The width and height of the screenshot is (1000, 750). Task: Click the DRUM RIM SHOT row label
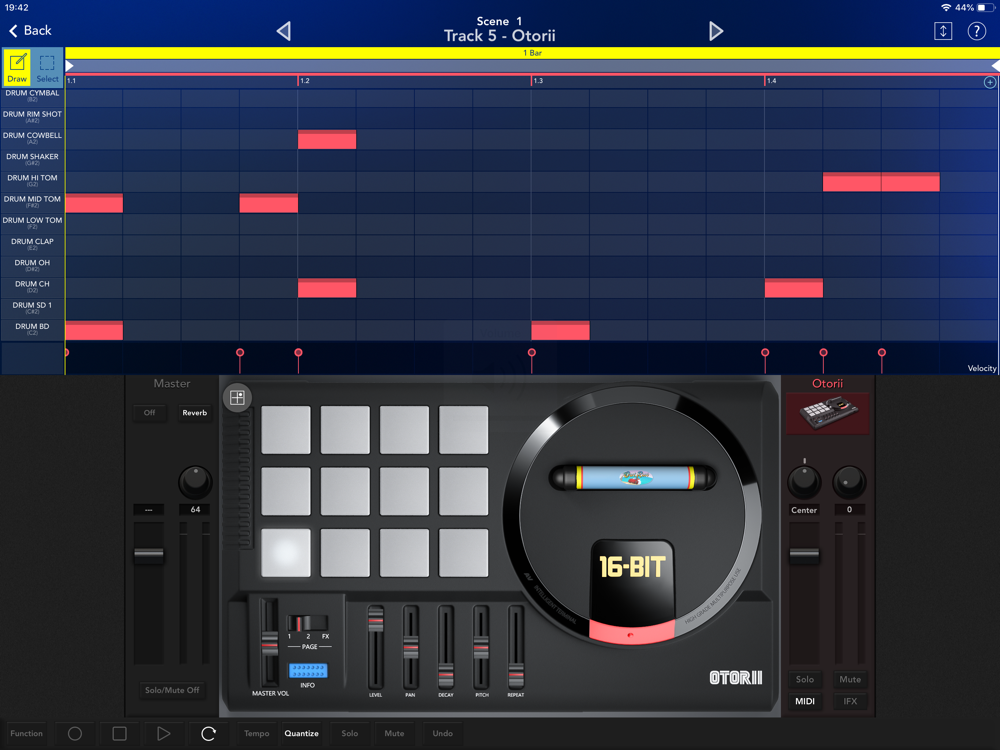32,117
